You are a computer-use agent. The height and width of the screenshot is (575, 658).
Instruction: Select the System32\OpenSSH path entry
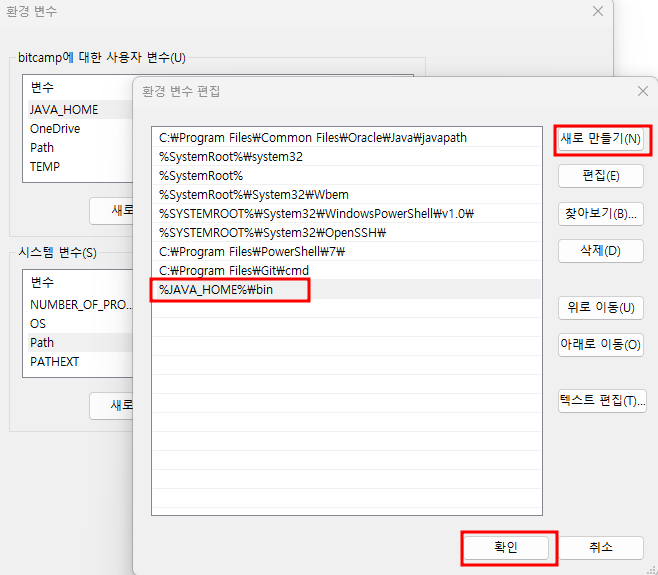347,233
